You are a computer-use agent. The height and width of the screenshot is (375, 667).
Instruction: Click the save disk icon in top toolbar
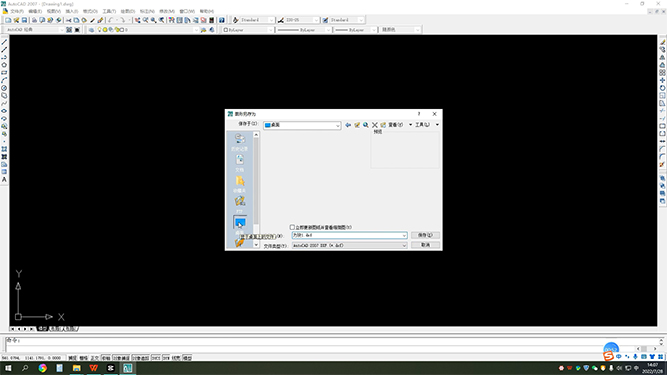[x=24, y=20]
